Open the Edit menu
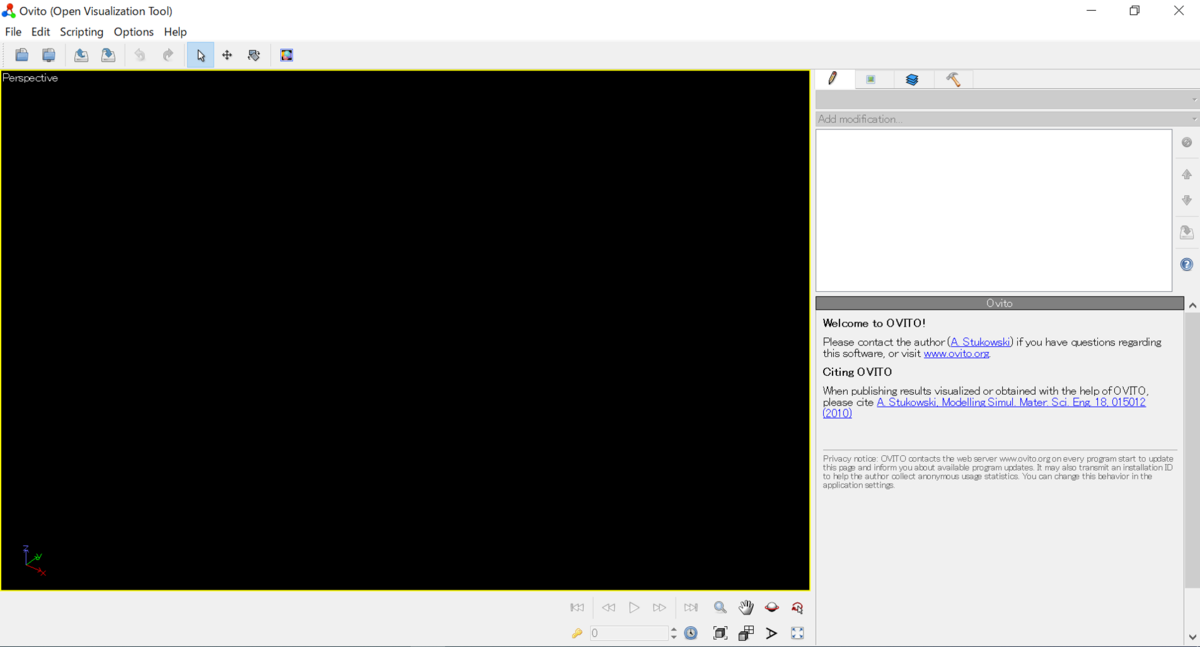1200x647 pixels. (x=40, y=32)
